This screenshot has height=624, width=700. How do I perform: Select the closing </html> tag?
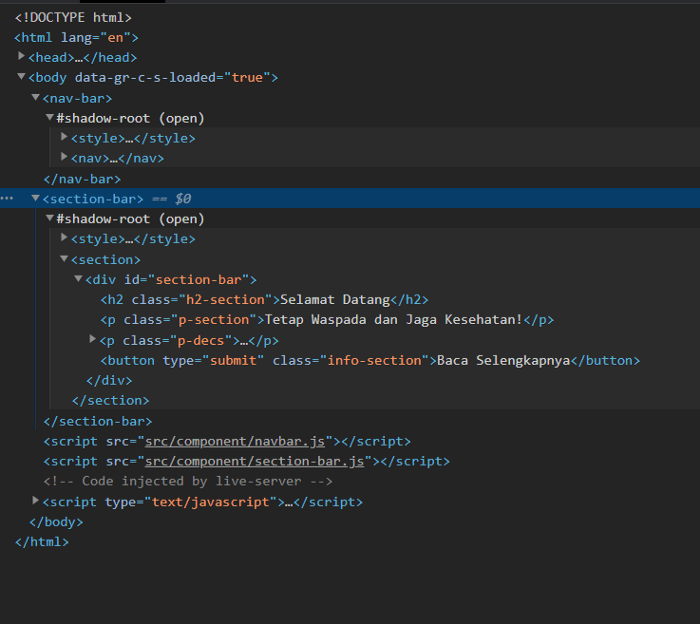[x=42, y=542]
